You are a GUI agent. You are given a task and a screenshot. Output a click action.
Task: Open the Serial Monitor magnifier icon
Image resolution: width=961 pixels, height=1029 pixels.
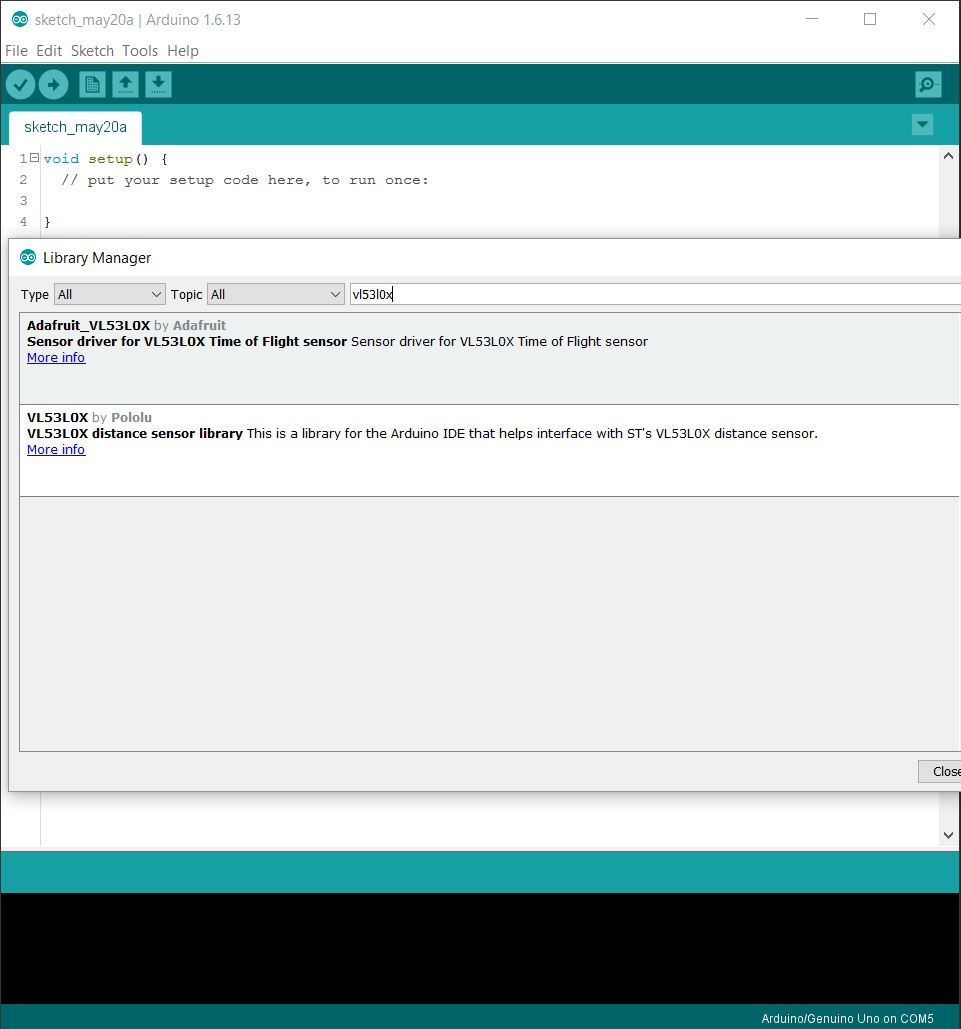click(928, 85)
